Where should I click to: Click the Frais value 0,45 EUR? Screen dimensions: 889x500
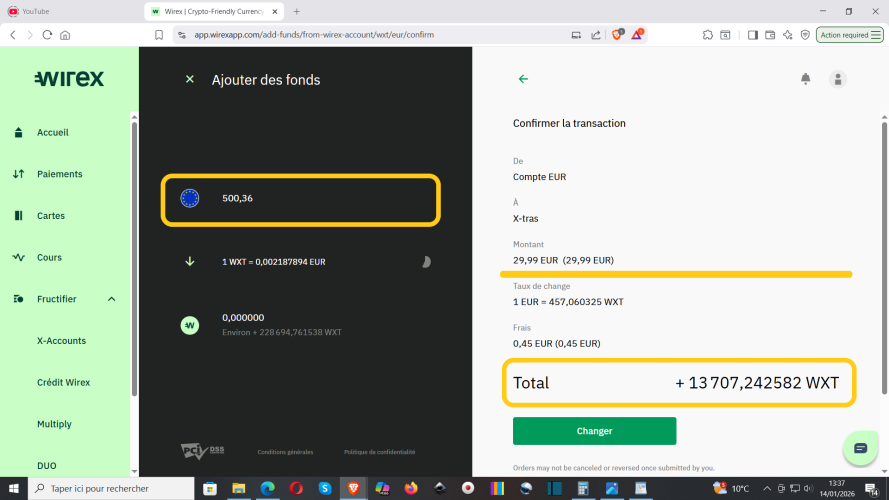click(557, 344)
